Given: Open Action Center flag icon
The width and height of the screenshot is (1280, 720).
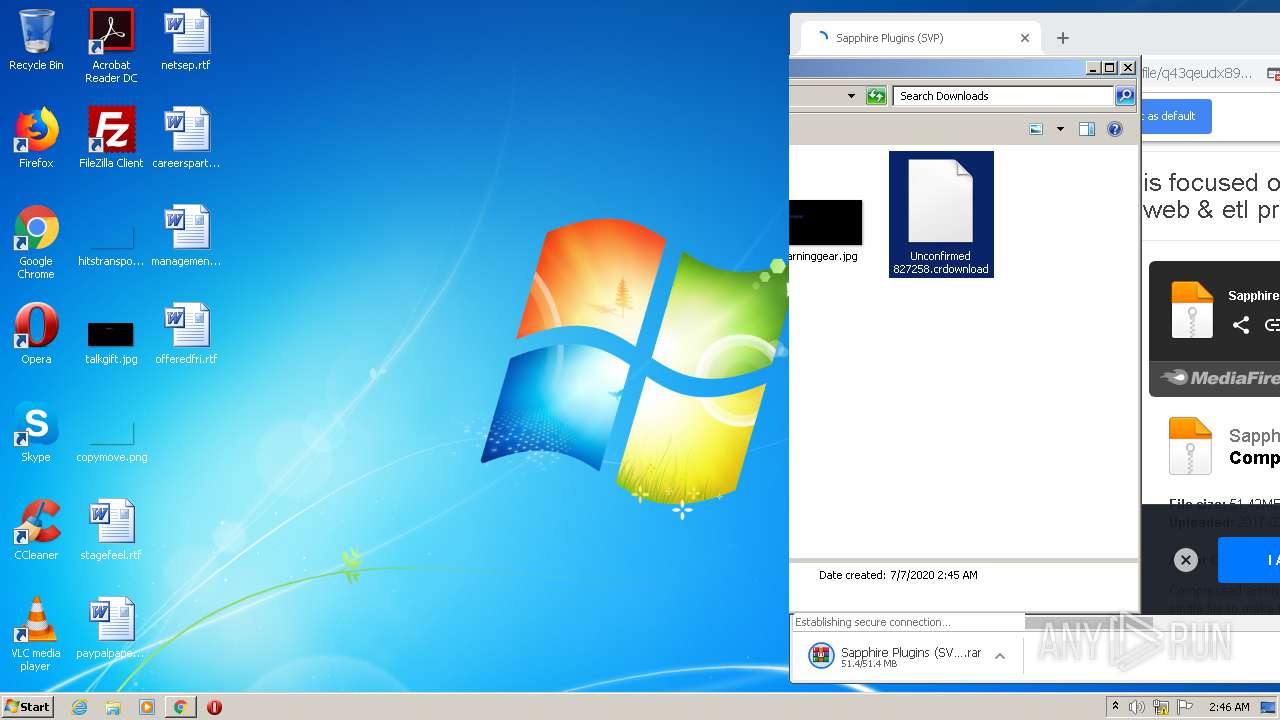Looking at the screenshot, I should coord(1185,707).
